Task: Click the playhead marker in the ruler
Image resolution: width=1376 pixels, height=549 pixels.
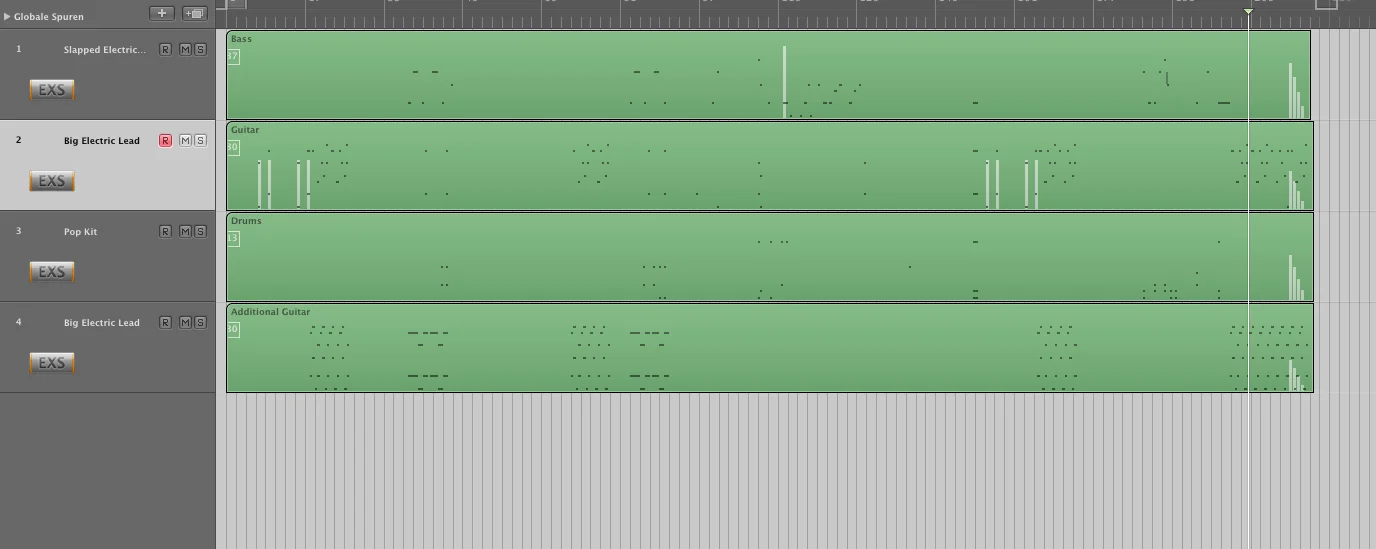Action: click(1248, 11)
